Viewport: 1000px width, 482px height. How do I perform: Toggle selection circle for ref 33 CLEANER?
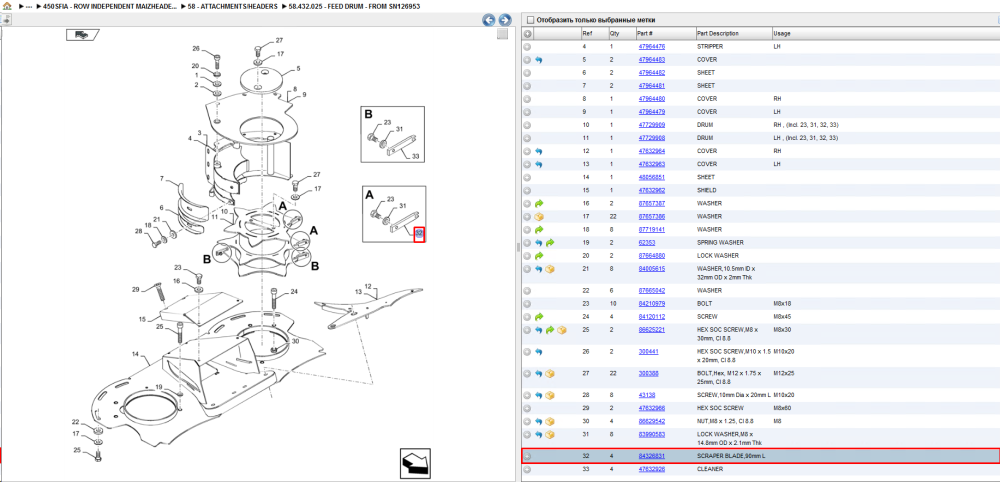(x=527, y=469)
